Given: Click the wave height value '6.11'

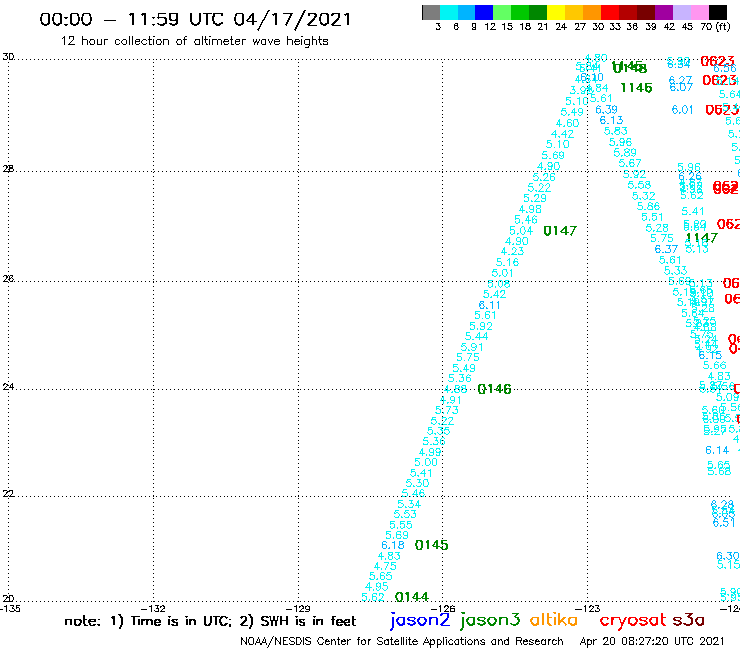Looking at the screenshot, I should click(x=489, y=305).
